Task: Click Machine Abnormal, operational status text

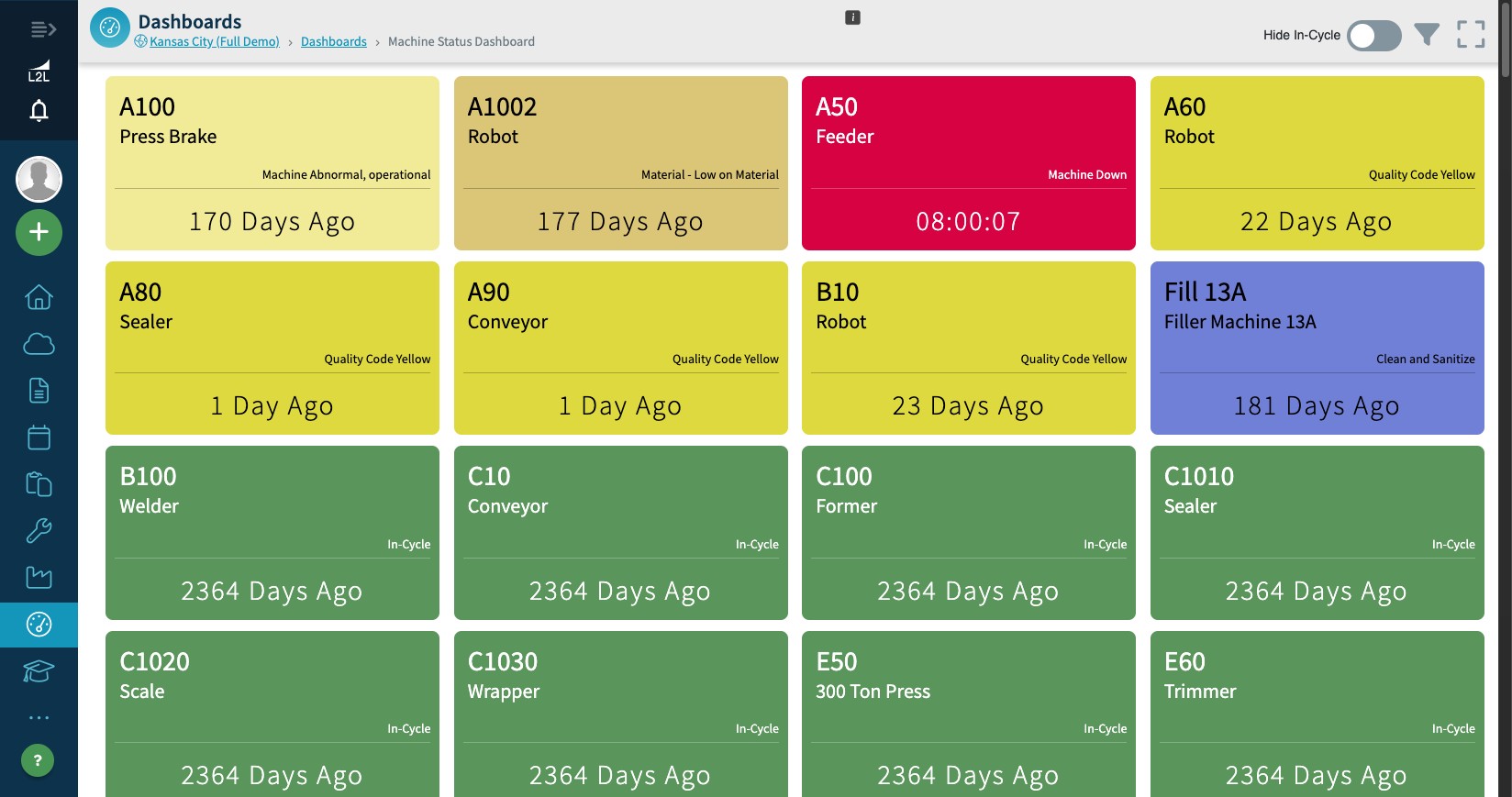Action: coord(346,174)
